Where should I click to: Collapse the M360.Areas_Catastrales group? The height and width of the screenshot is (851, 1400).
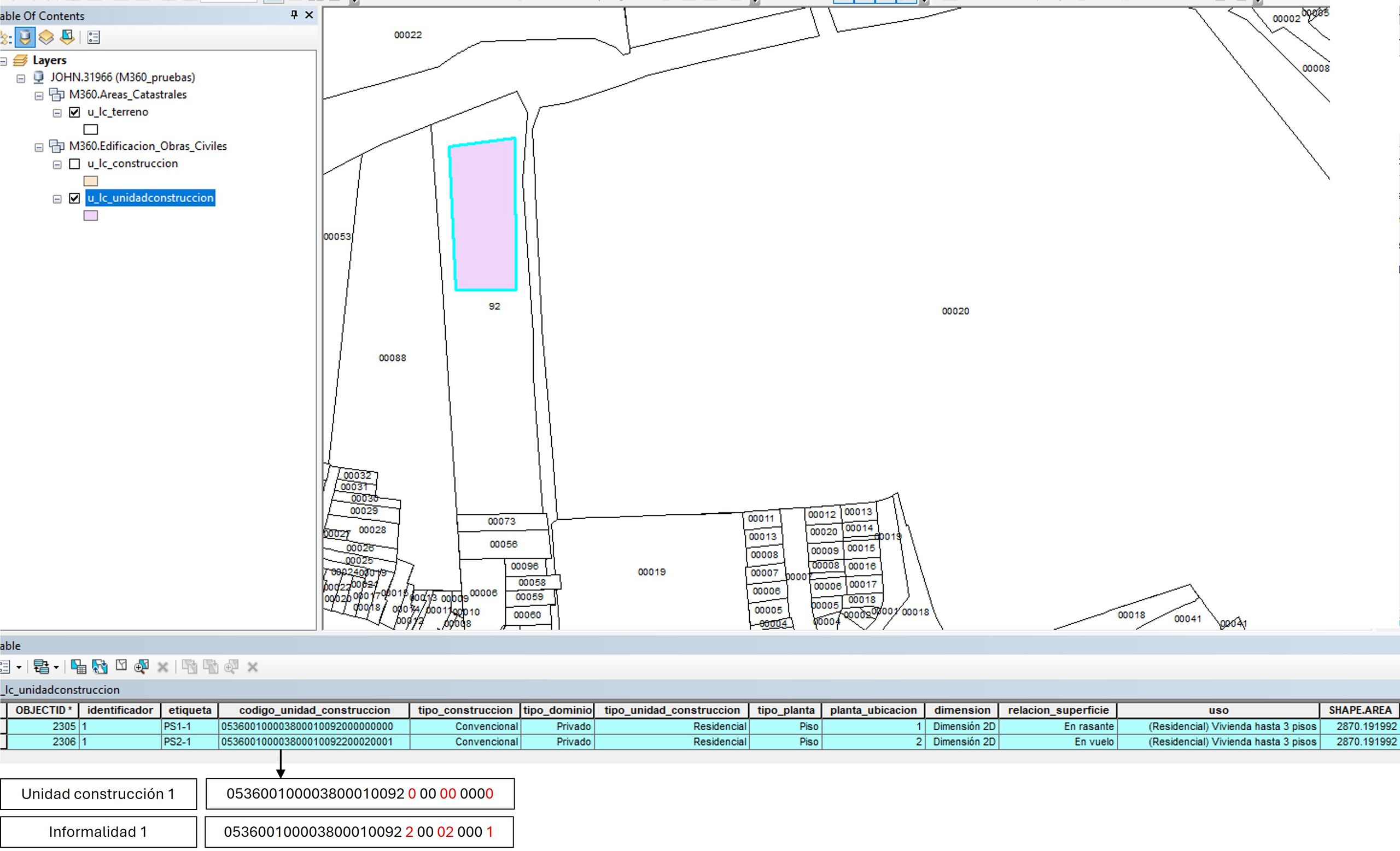(39, 96)
